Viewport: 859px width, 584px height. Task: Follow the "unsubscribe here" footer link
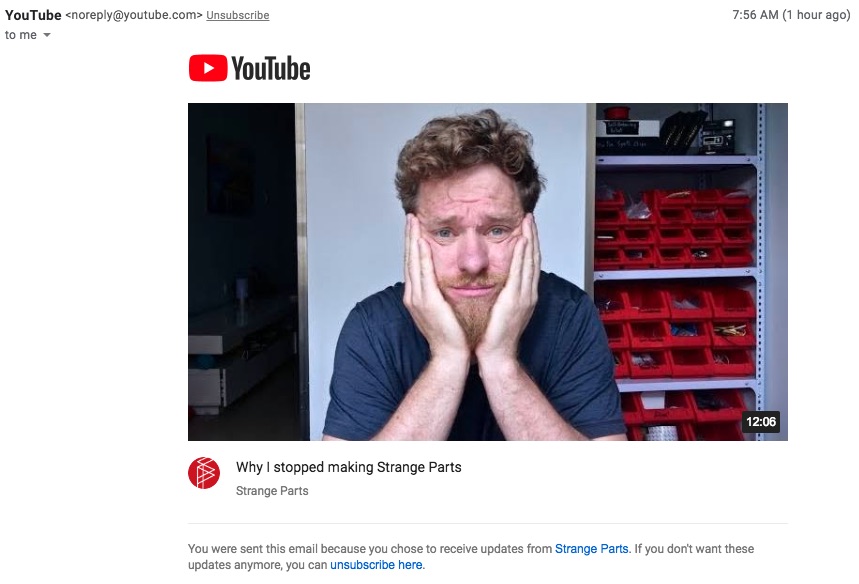376,565
